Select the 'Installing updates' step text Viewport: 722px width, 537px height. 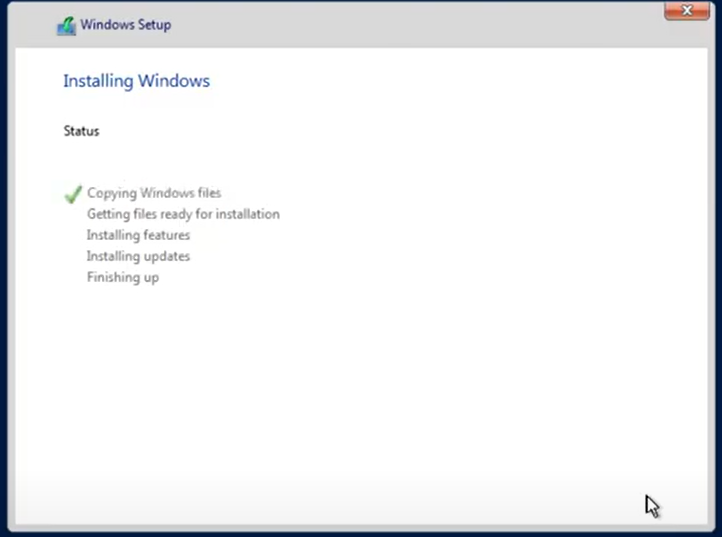(138, 256)
